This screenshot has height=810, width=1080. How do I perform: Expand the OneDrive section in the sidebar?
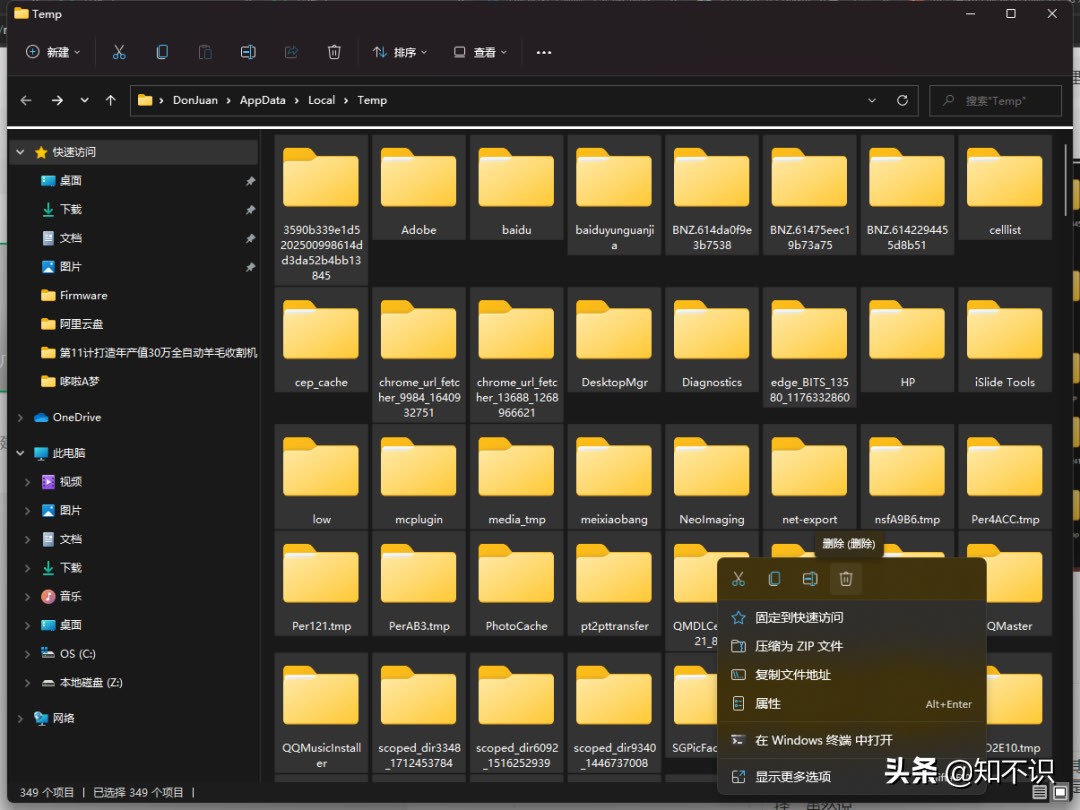pyautogui.click(x=20, y=417)
